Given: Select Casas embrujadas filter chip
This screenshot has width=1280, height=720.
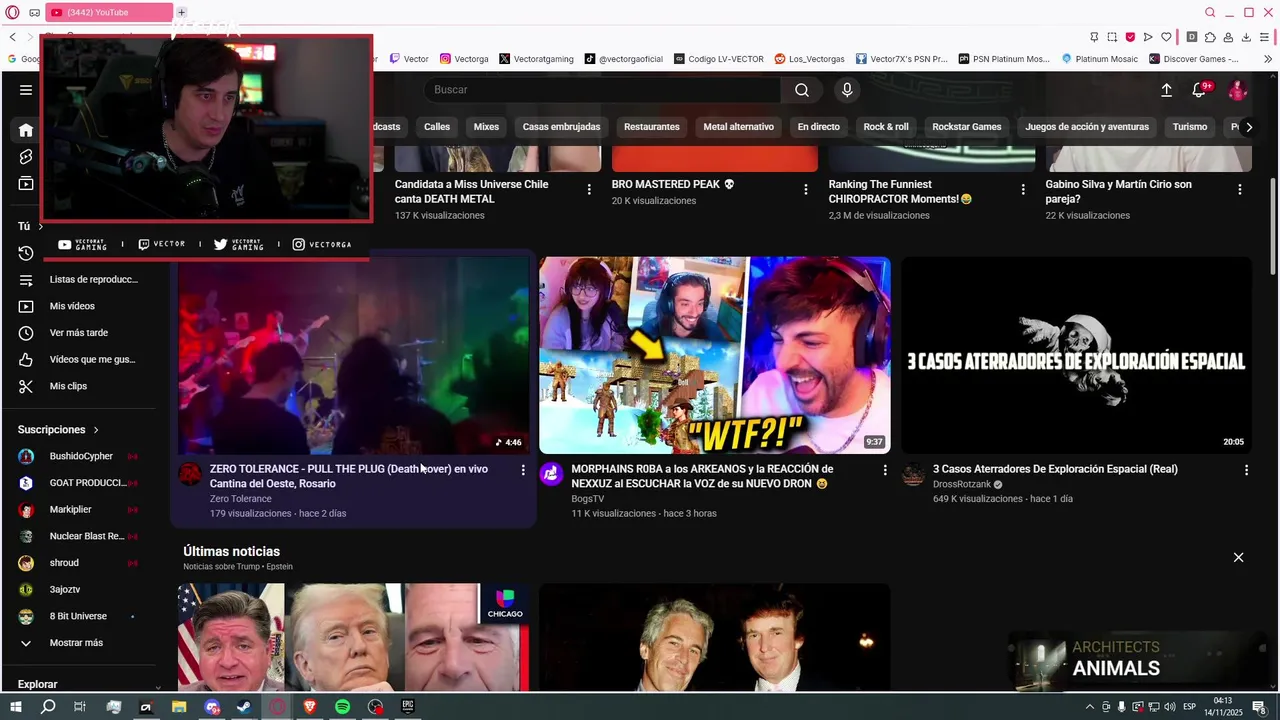Looking at the screenshot, I should [x=561, y=127].
